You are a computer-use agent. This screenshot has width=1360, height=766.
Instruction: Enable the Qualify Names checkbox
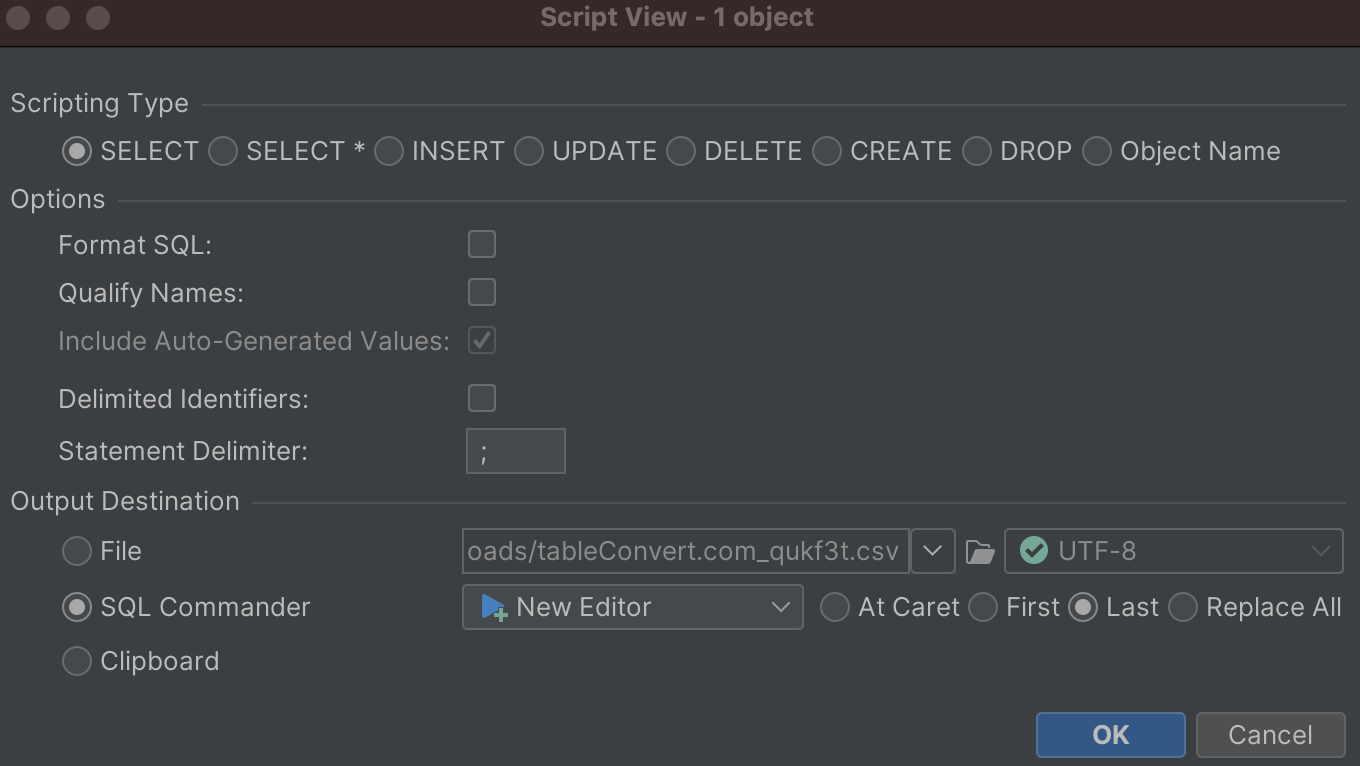click(481, 292)
